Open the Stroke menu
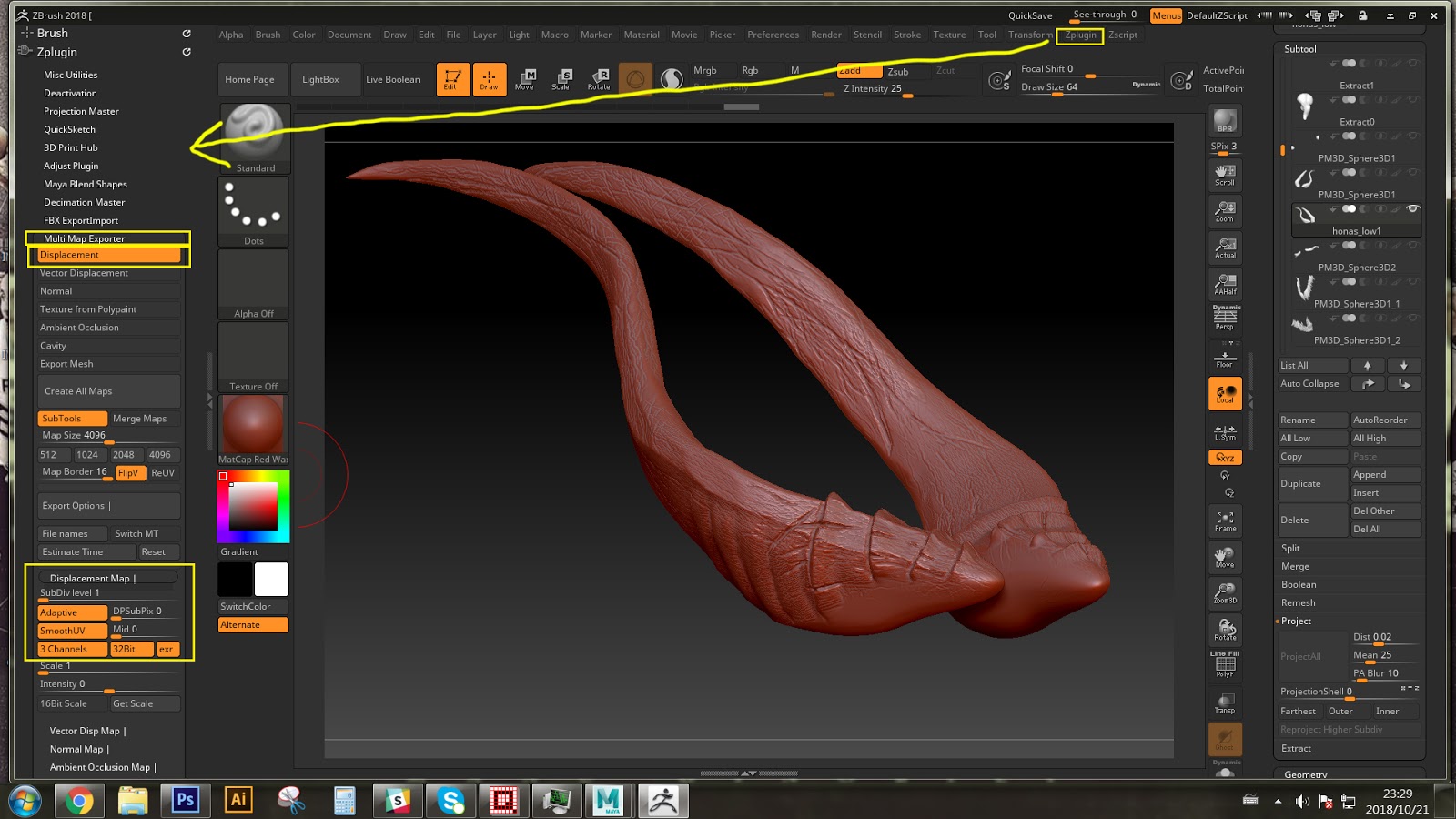1456x819 pixels. 907,35
